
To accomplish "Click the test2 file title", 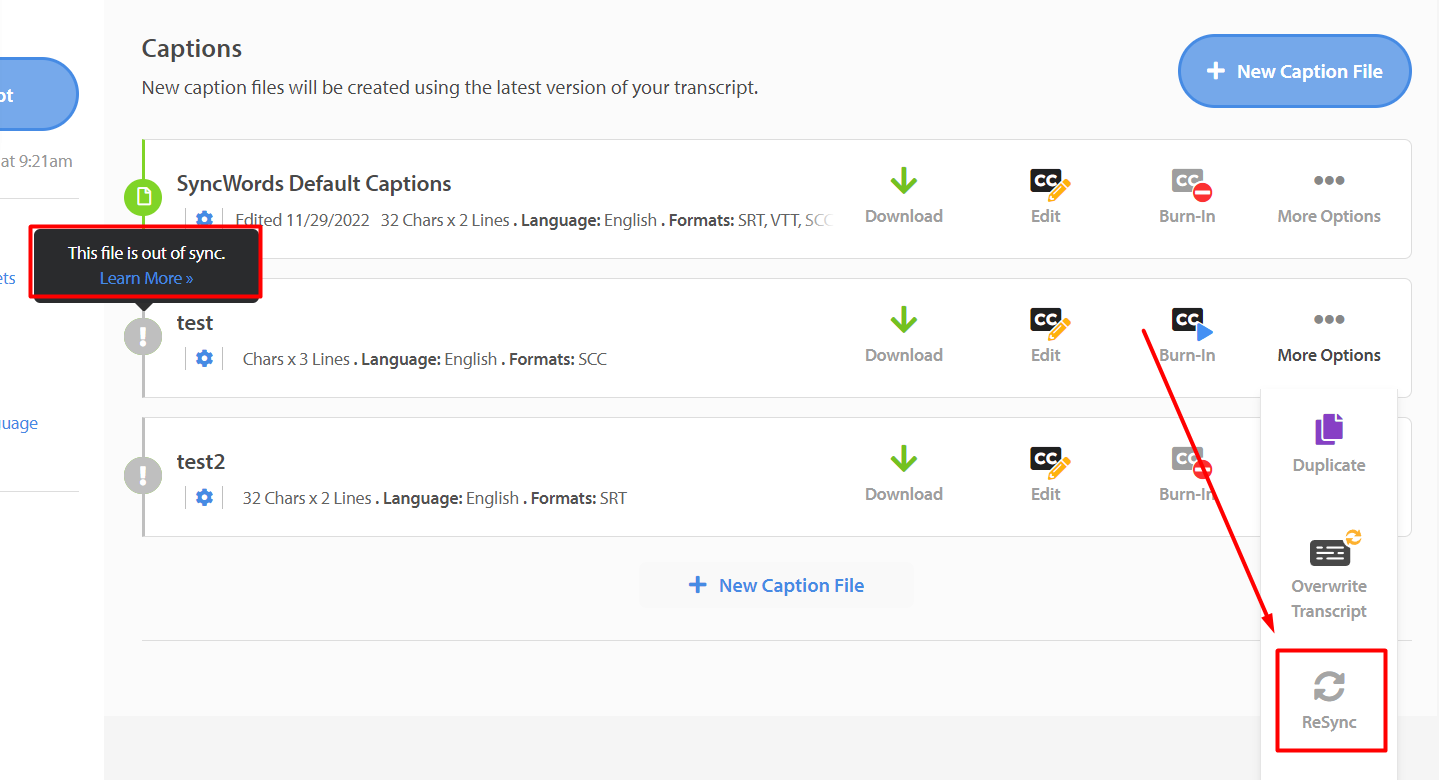I will pyautogui.click(x=201, y=461).
